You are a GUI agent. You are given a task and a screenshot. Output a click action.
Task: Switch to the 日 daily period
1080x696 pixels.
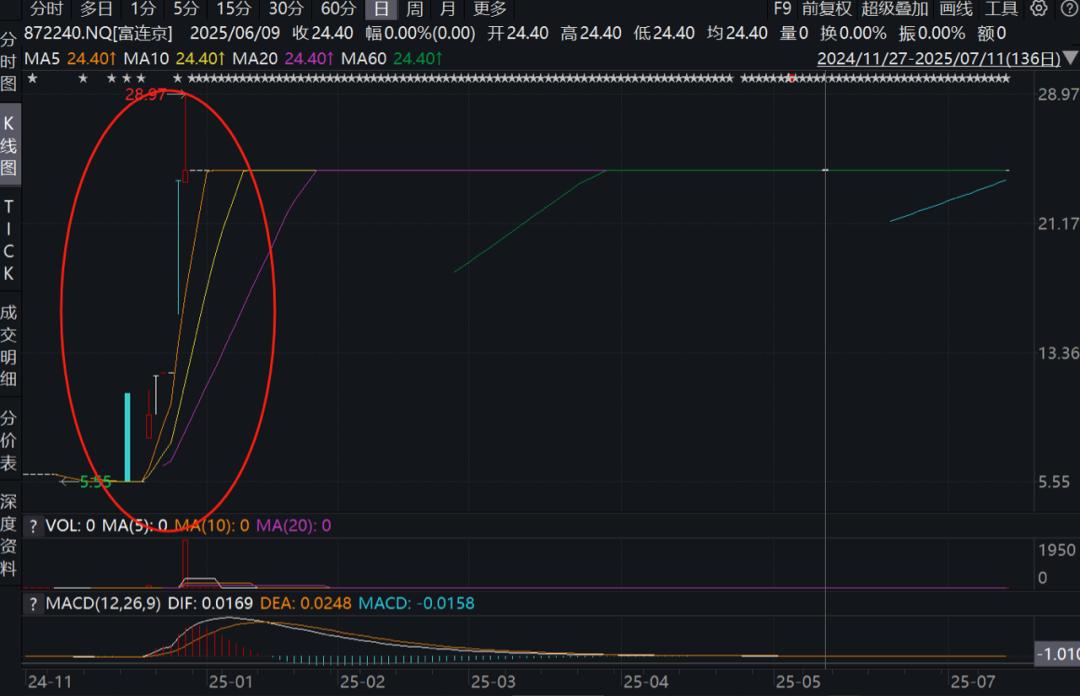381,9
